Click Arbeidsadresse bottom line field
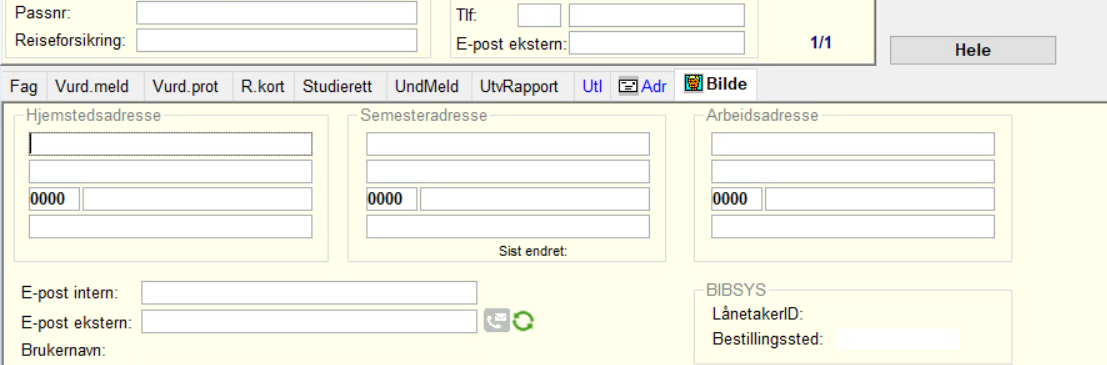Viewport: 1107px width, 365px height. (x=853, y=227)
